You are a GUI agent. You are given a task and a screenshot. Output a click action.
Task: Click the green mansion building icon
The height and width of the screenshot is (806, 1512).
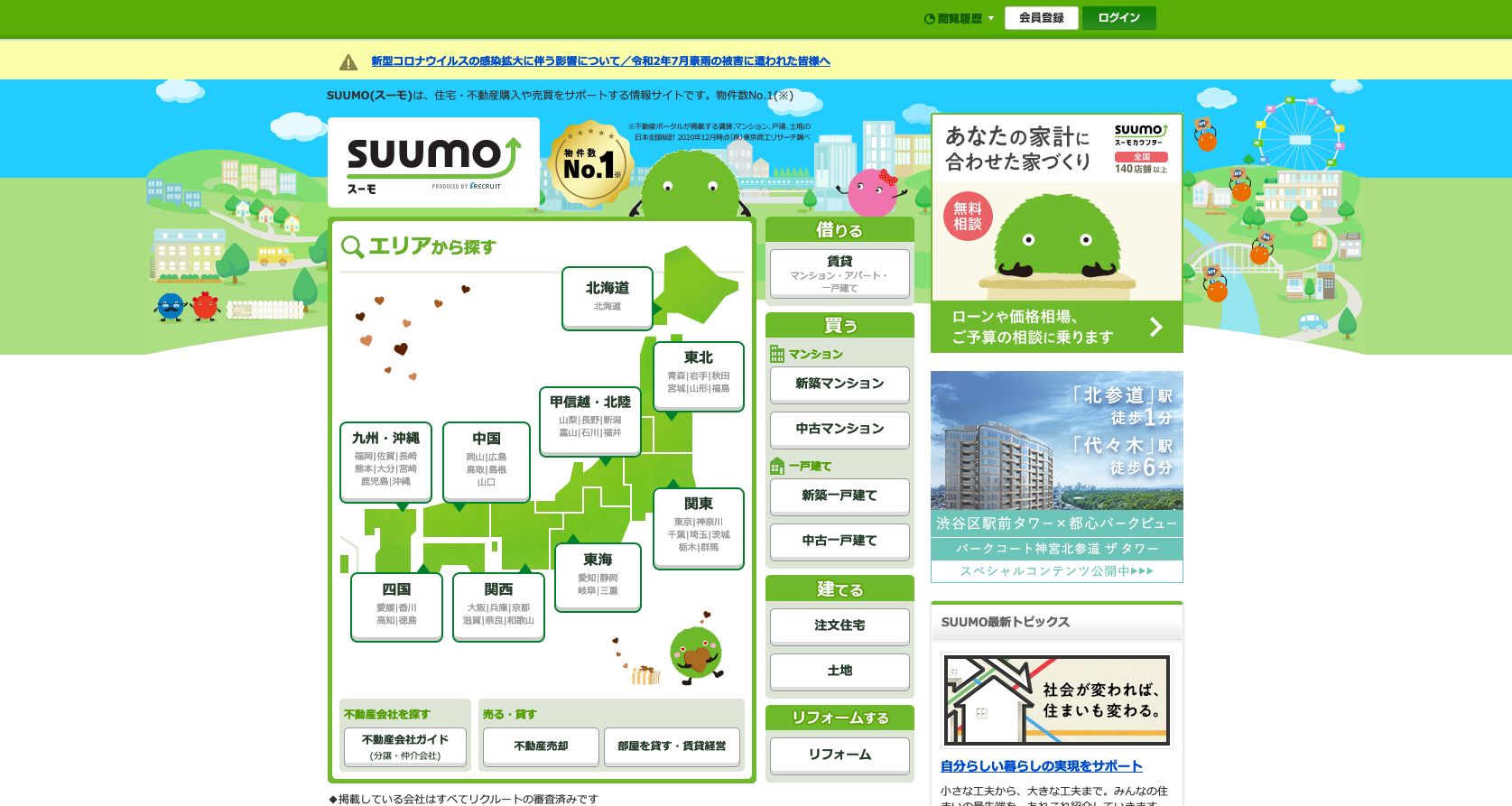(777, 354)
